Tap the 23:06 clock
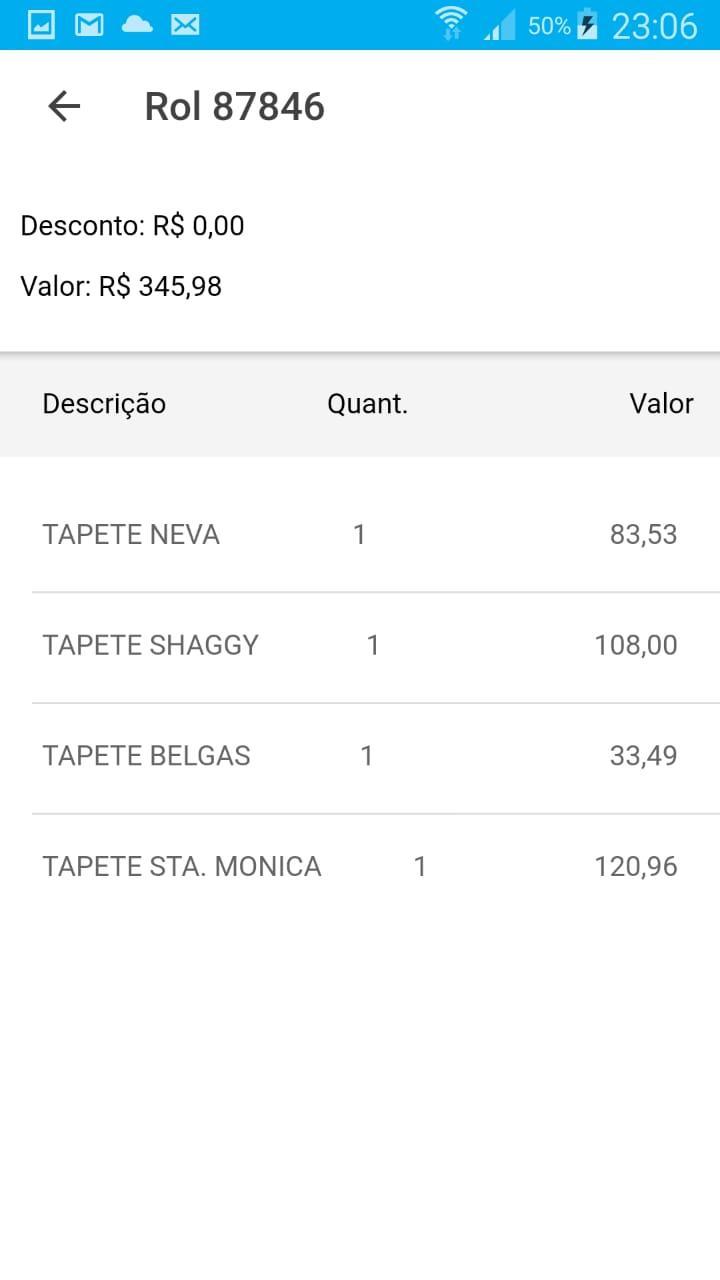 click(654, 26)
